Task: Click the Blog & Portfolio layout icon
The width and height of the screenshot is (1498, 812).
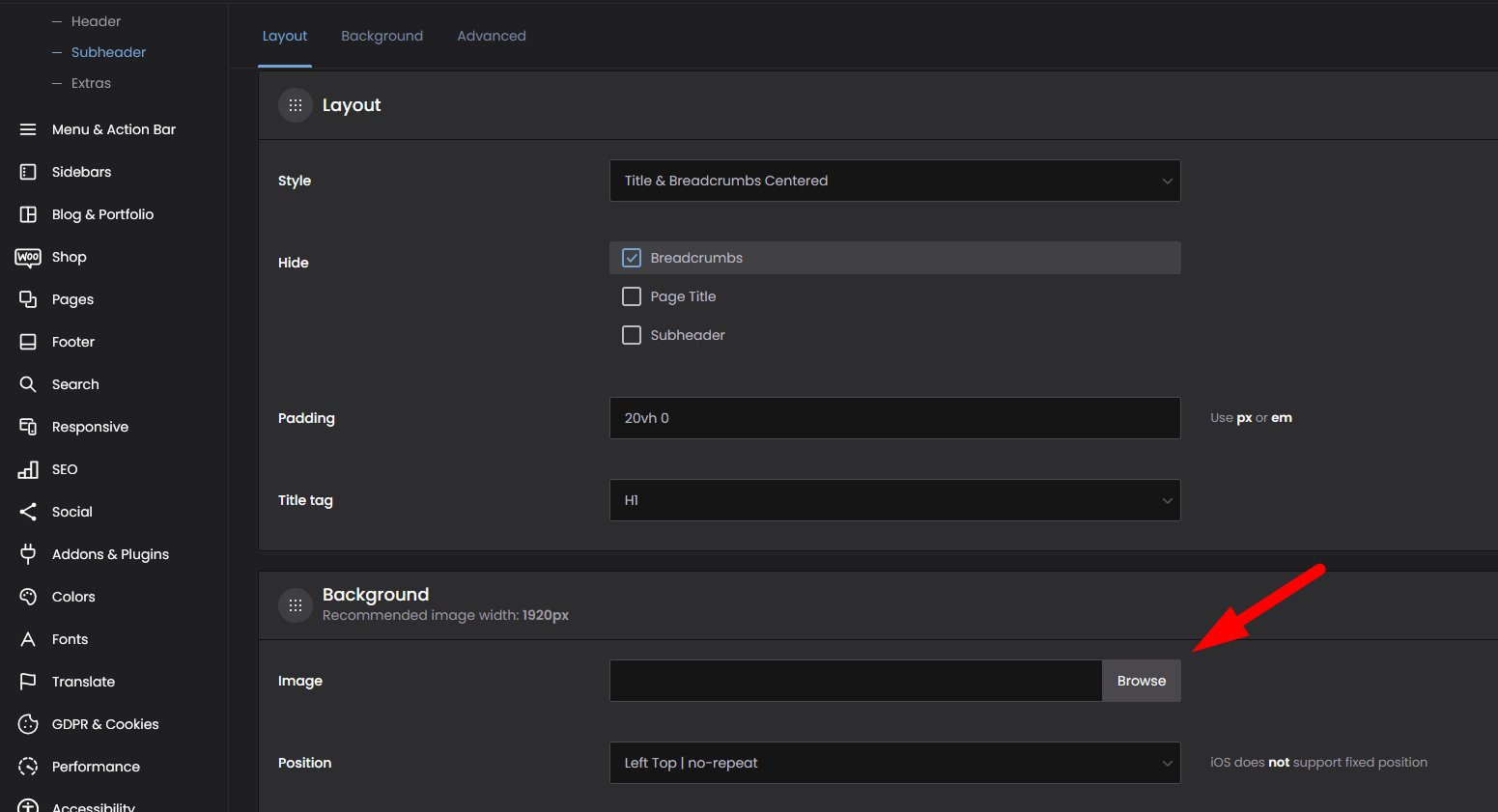Action: click(28, 214)
